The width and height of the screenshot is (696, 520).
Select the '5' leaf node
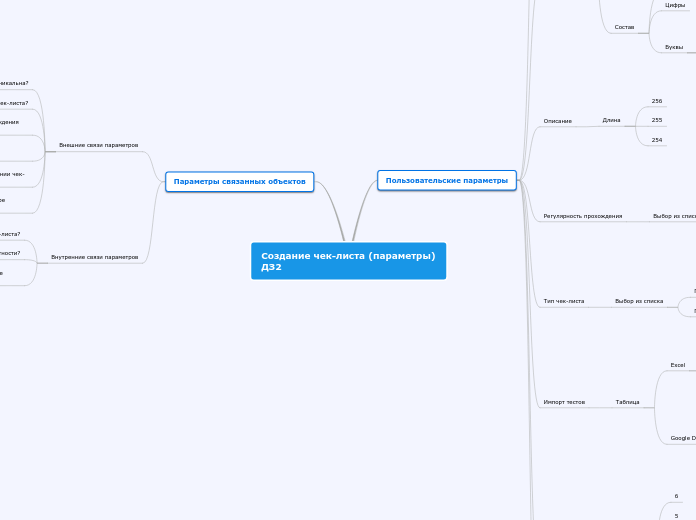(x=676, y=516)
